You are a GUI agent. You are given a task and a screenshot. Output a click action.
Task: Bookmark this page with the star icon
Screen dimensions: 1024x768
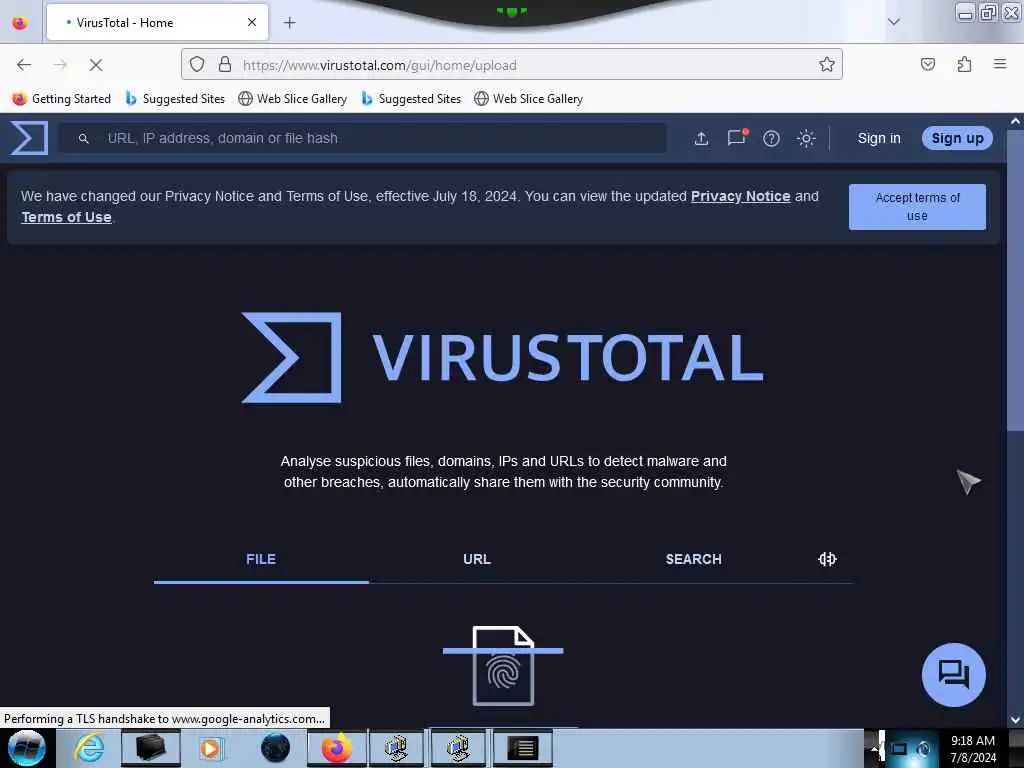[x=827, y=64]
